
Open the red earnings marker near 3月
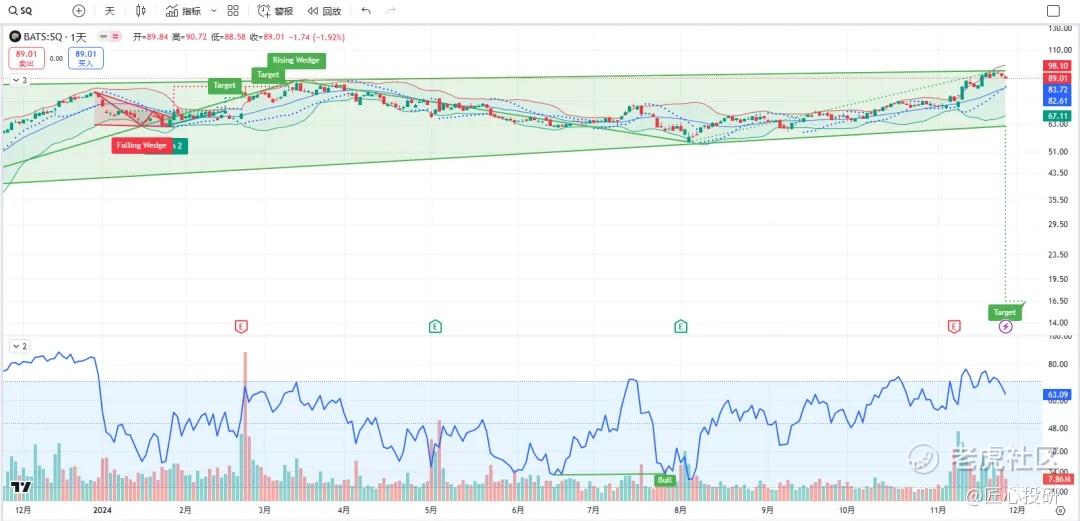pyautogui.click(x=241, y=326)
